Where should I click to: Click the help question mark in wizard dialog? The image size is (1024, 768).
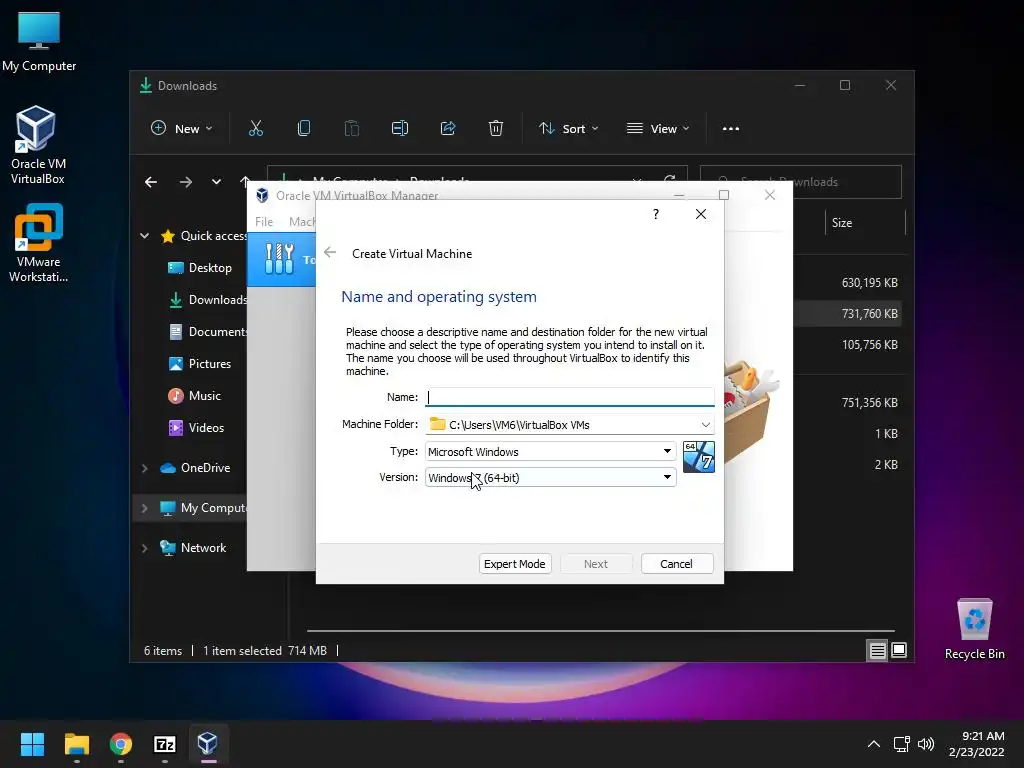tap(656, 214)
